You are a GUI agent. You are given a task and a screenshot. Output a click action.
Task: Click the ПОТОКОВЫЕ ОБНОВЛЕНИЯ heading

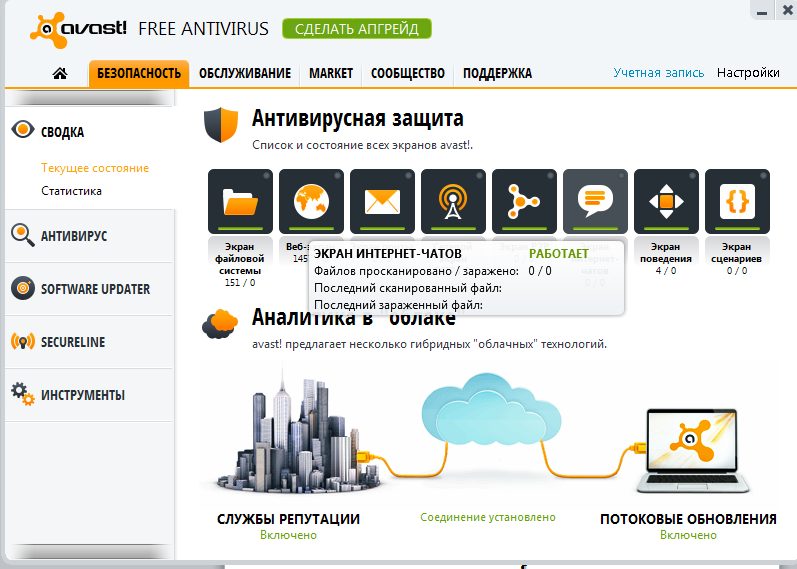click(x=688, y=519)
